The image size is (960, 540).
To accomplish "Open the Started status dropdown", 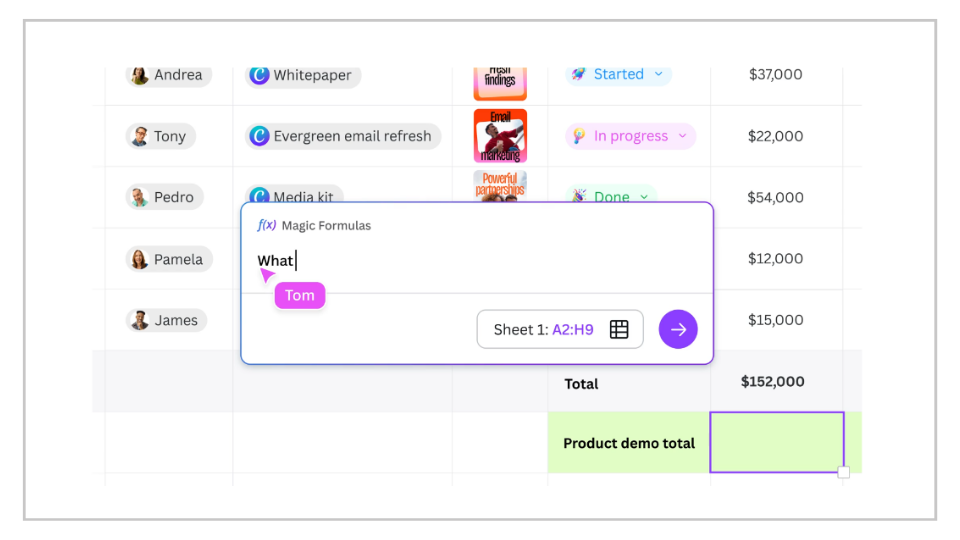I will (658, 74).
